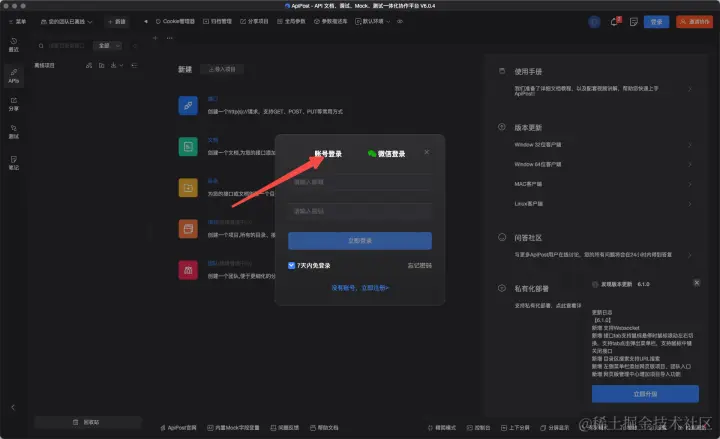Click the 立即升级 button
This screenshot has height=439, width=720.
(x=645, y=394)
